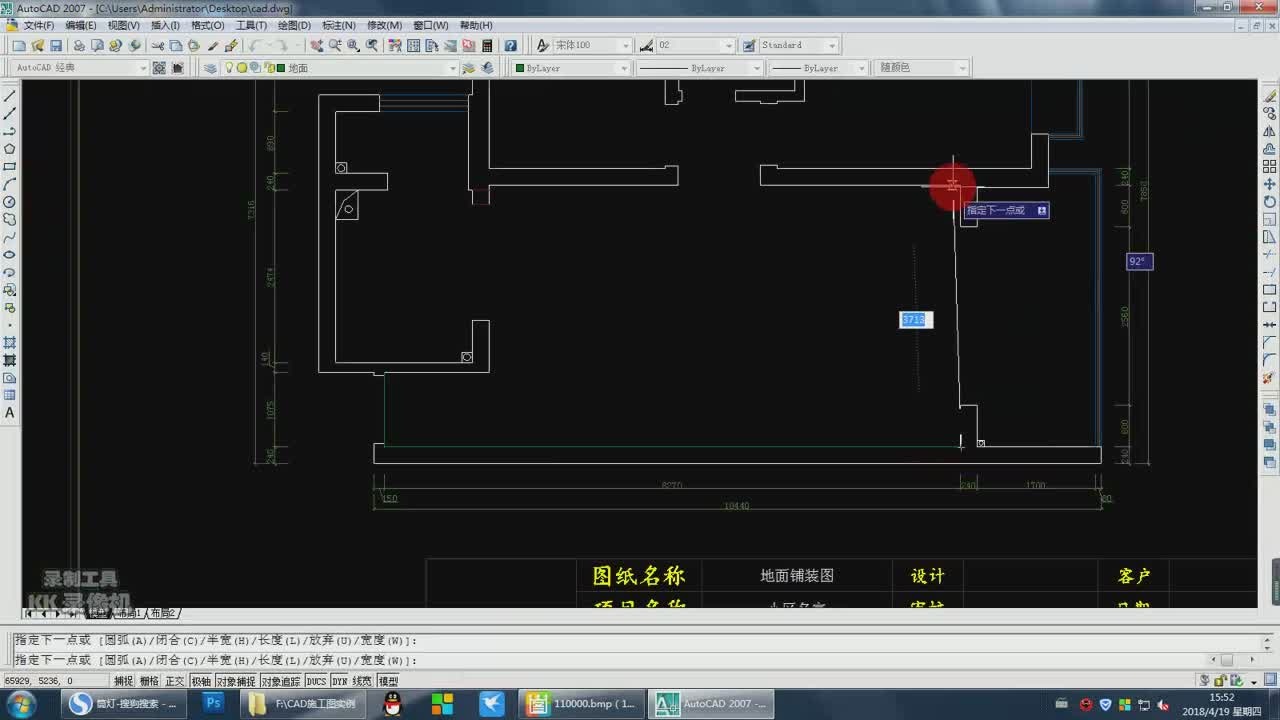Save drawing using the floppy disk icon
The width and height of the screenshot is (1280, 720).
point(56,46)
